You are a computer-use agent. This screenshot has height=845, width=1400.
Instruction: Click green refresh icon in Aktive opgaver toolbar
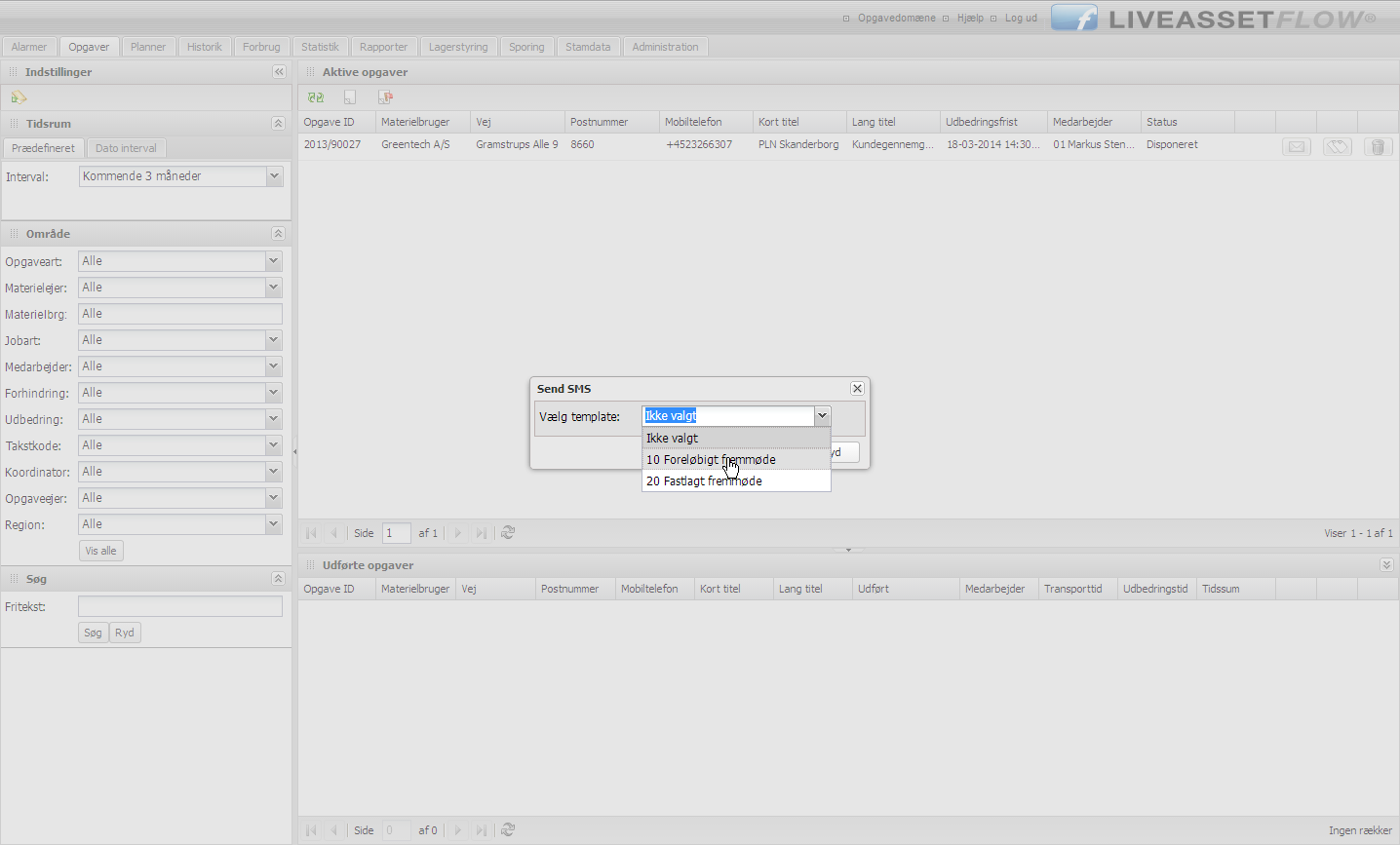[316, 97]
